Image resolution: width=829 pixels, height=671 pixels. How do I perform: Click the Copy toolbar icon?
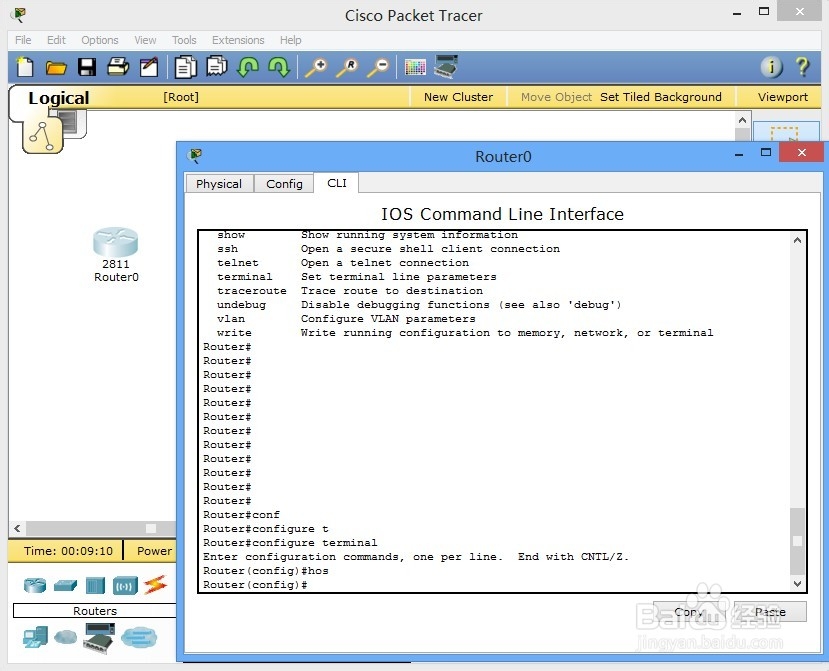click(186, 67)
